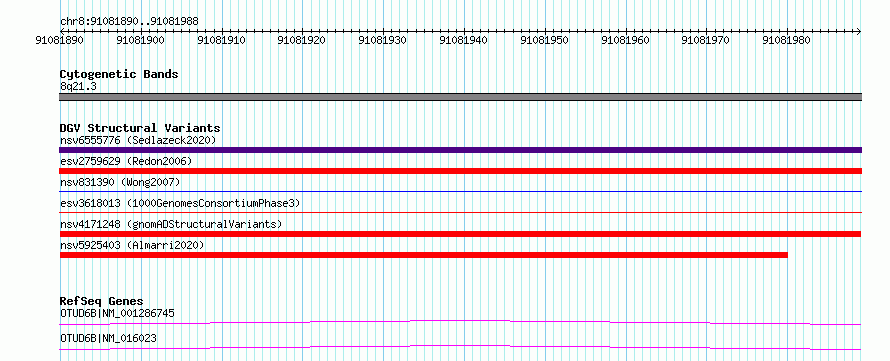Select variant label nsv831390 (Wong2007)

120,182
